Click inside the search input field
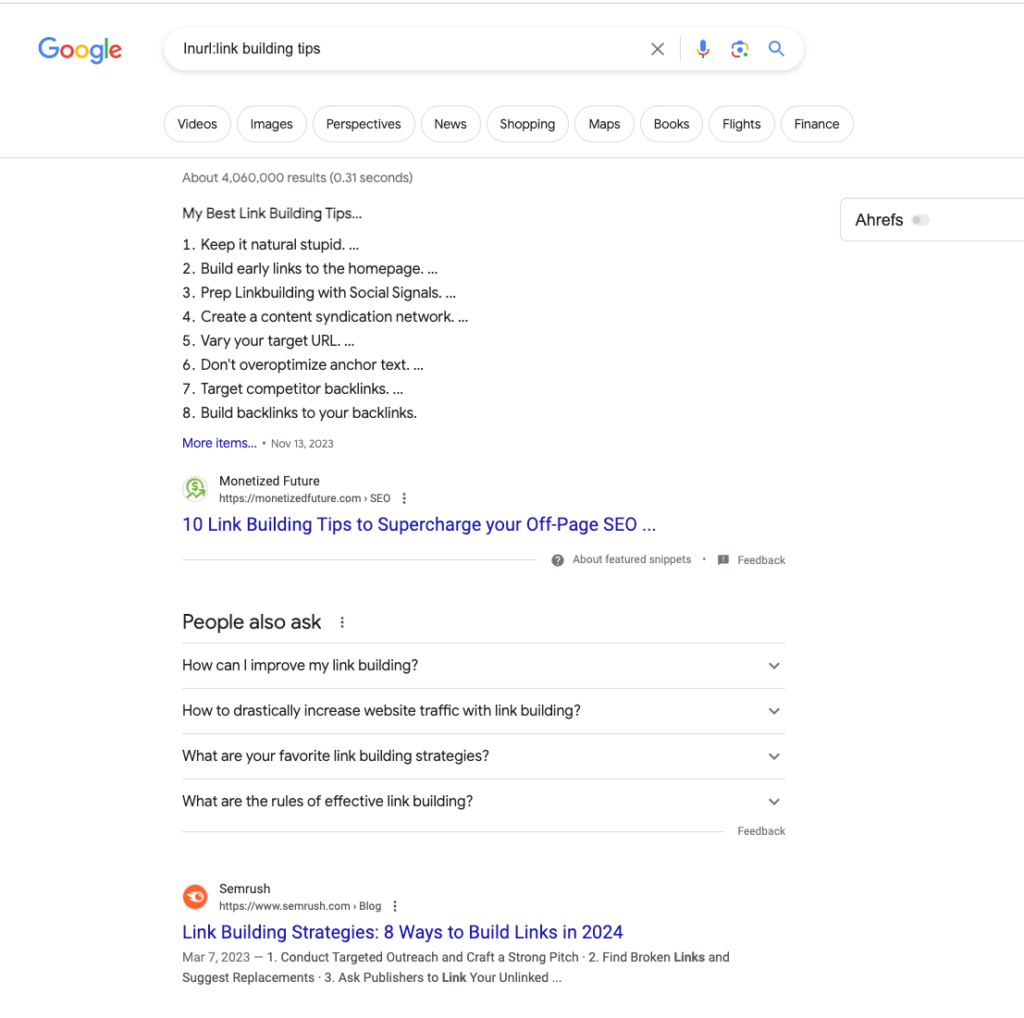The image size is (1024, 1018). coord(400,48)
